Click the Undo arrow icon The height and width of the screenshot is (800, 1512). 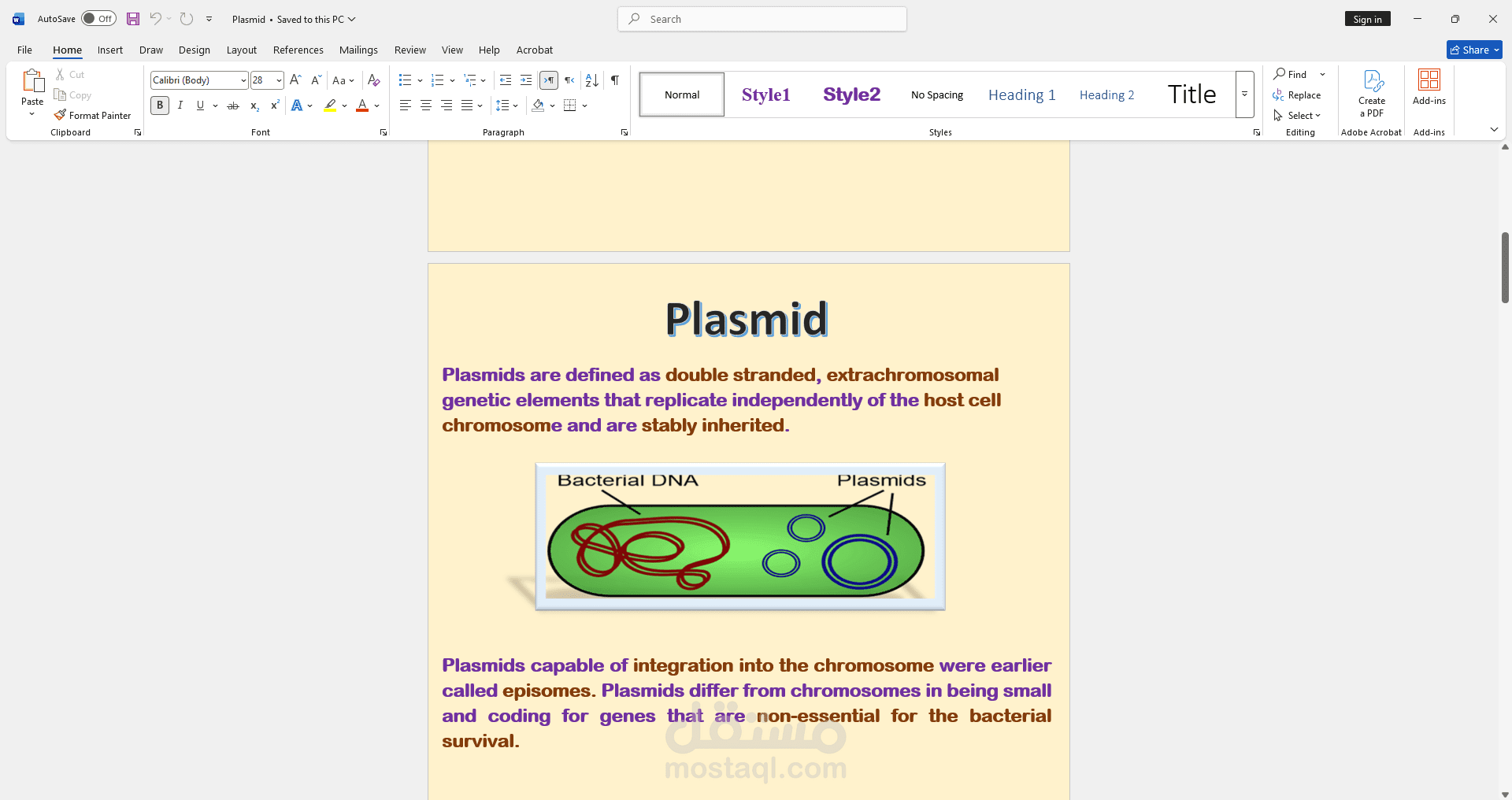click(155, 19)
